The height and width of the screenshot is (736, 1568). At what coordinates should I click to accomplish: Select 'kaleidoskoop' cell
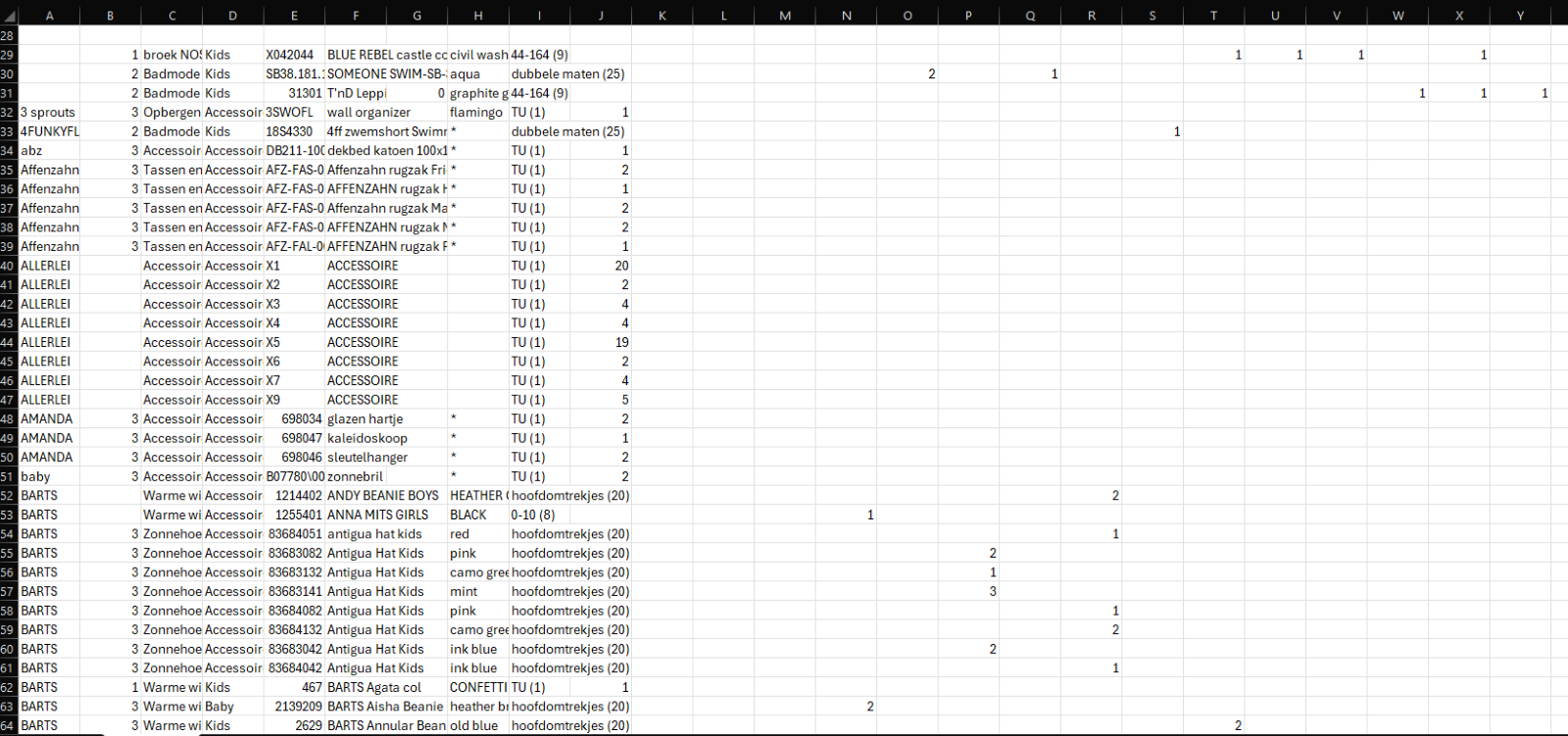(x=386, y=438)
